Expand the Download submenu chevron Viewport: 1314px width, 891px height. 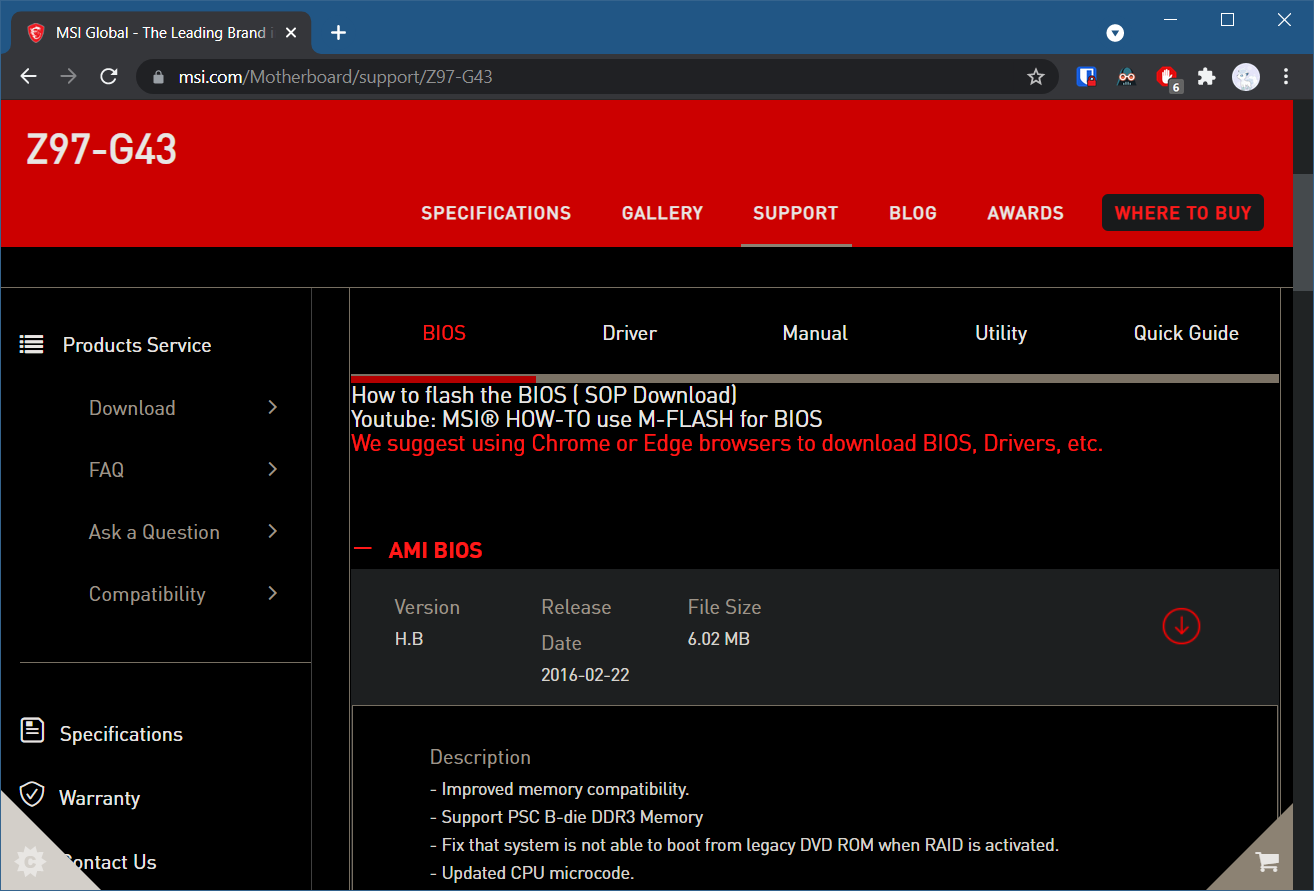[x=272, y=407]
